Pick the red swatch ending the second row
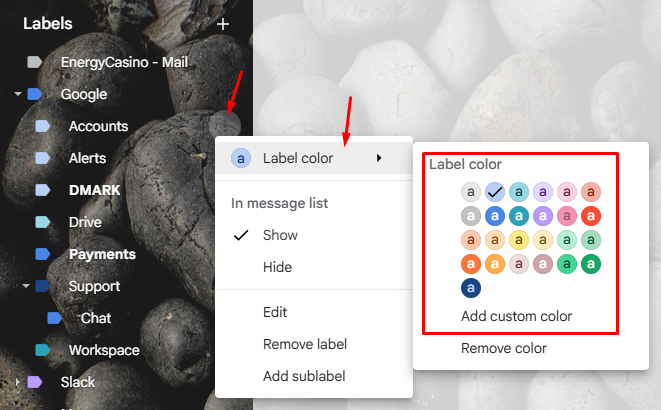The image size is (661, 410). click(591, 216)
